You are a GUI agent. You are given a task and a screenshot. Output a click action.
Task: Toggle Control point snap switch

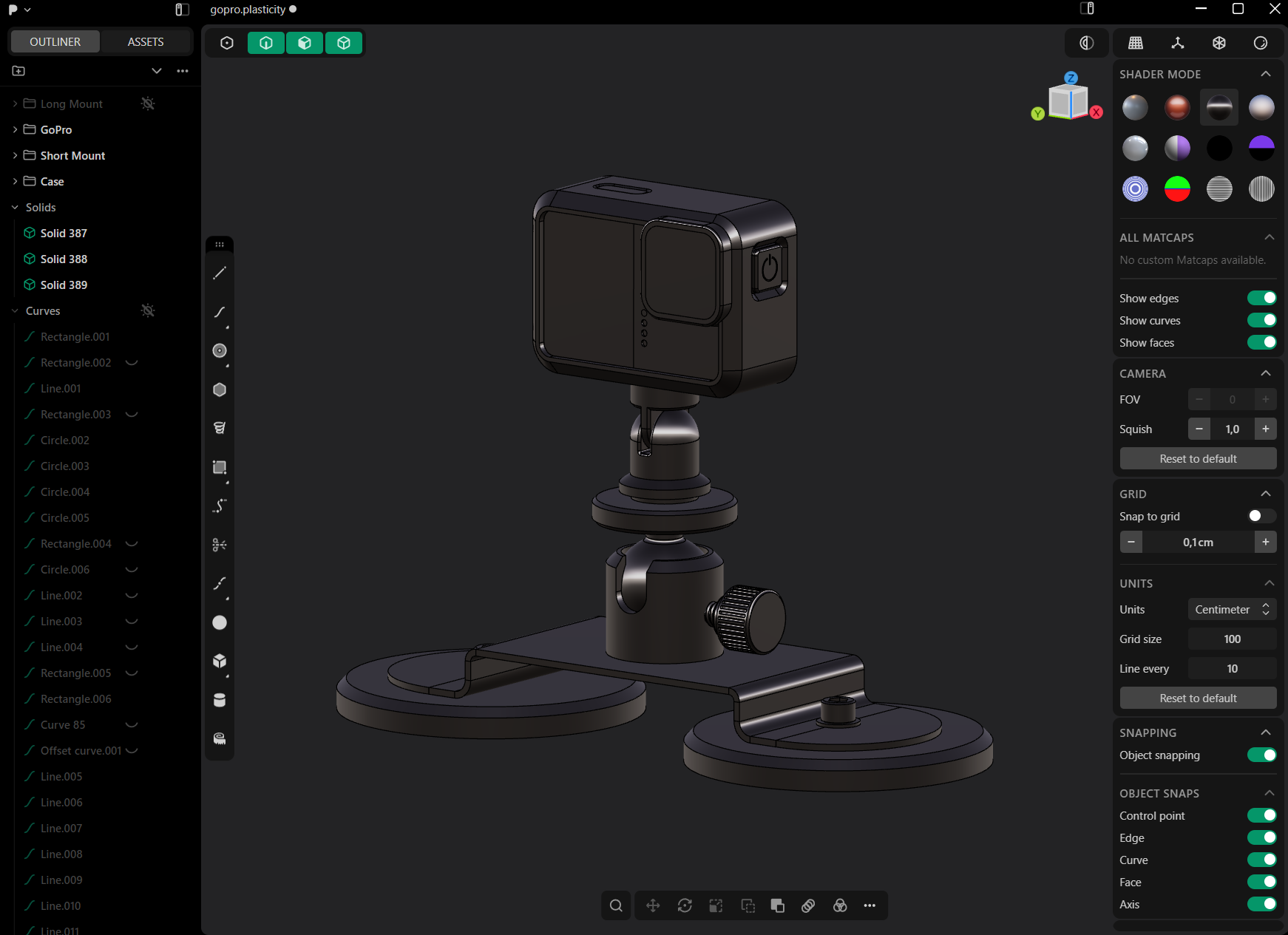click(1261, 815)
